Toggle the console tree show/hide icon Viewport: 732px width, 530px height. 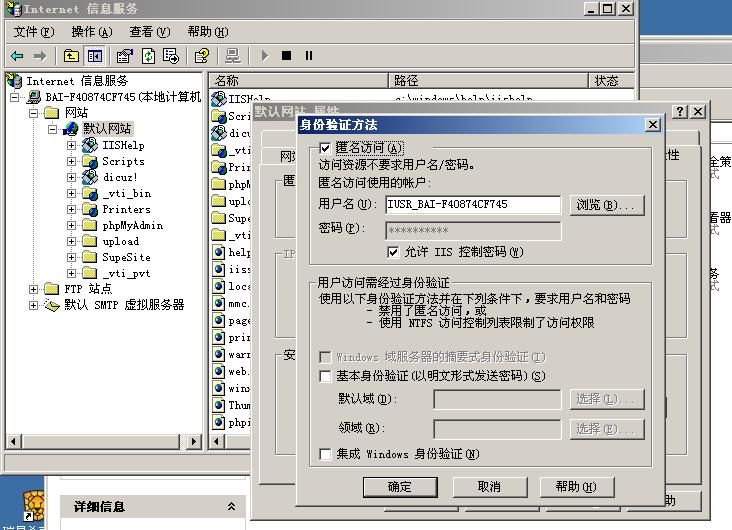[95, 56]
